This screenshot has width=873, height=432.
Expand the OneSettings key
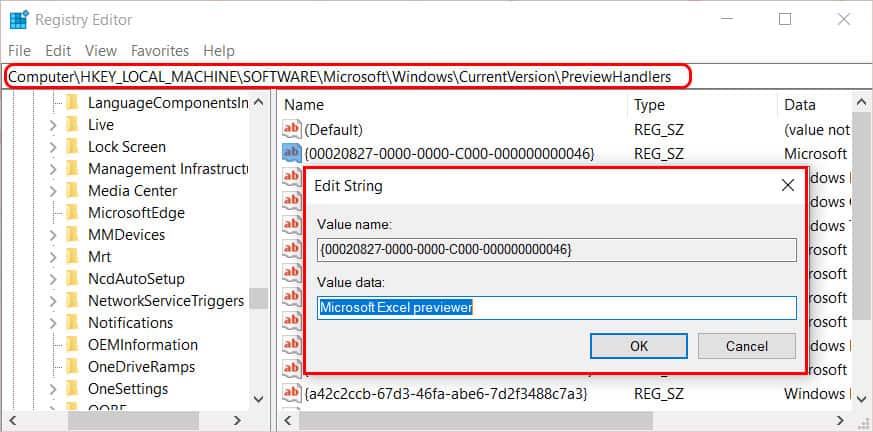point(53,389)
